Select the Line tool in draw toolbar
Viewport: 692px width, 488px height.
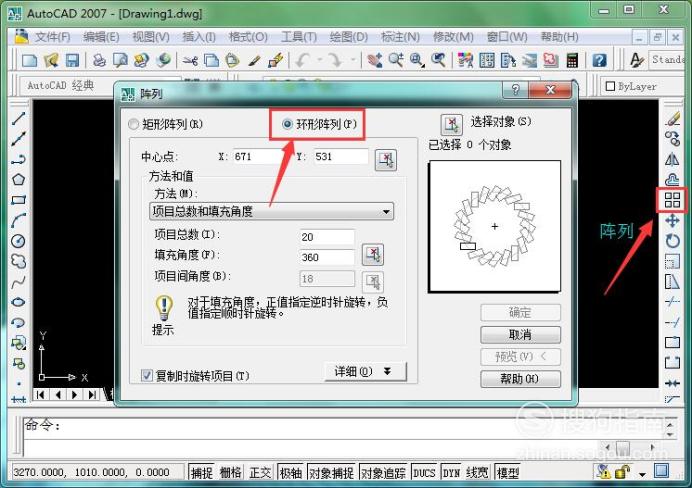pos(18,118)
